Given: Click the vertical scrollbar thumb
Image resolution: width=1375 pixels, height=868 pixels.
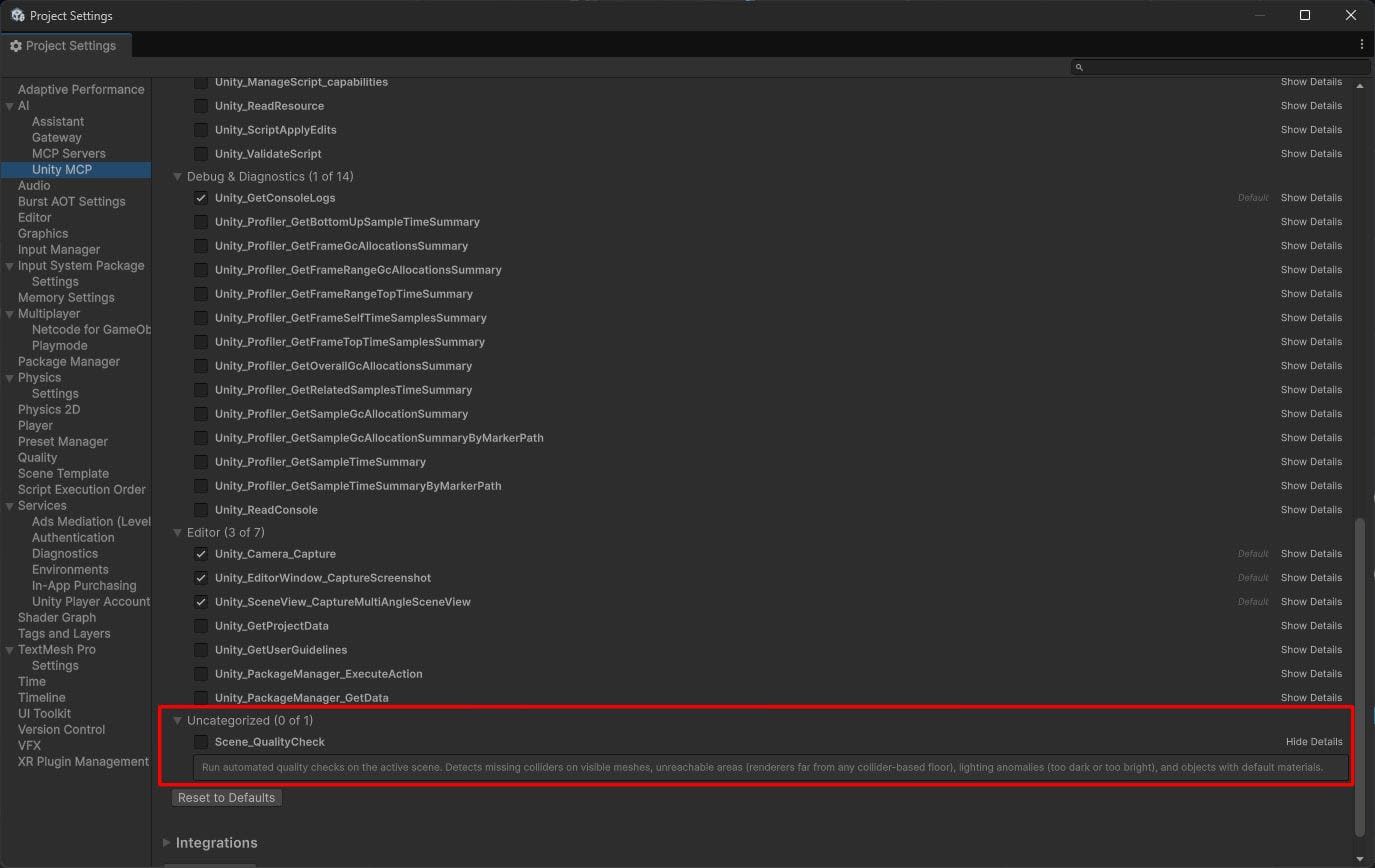Looking at the screenshot, I should point(1359,677).
